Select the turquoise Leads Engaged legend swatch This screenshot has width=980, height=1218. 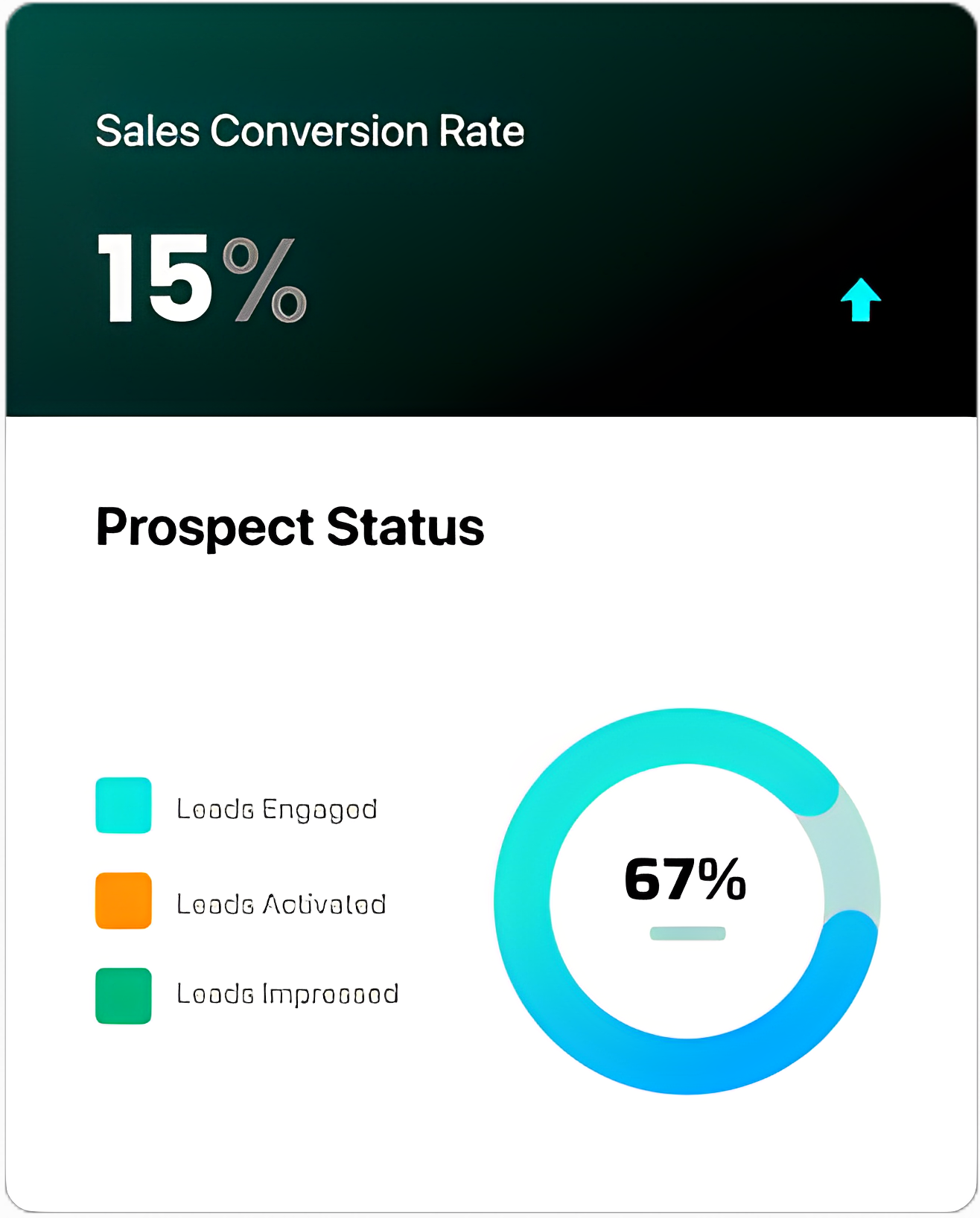click(x=124, y=806)
